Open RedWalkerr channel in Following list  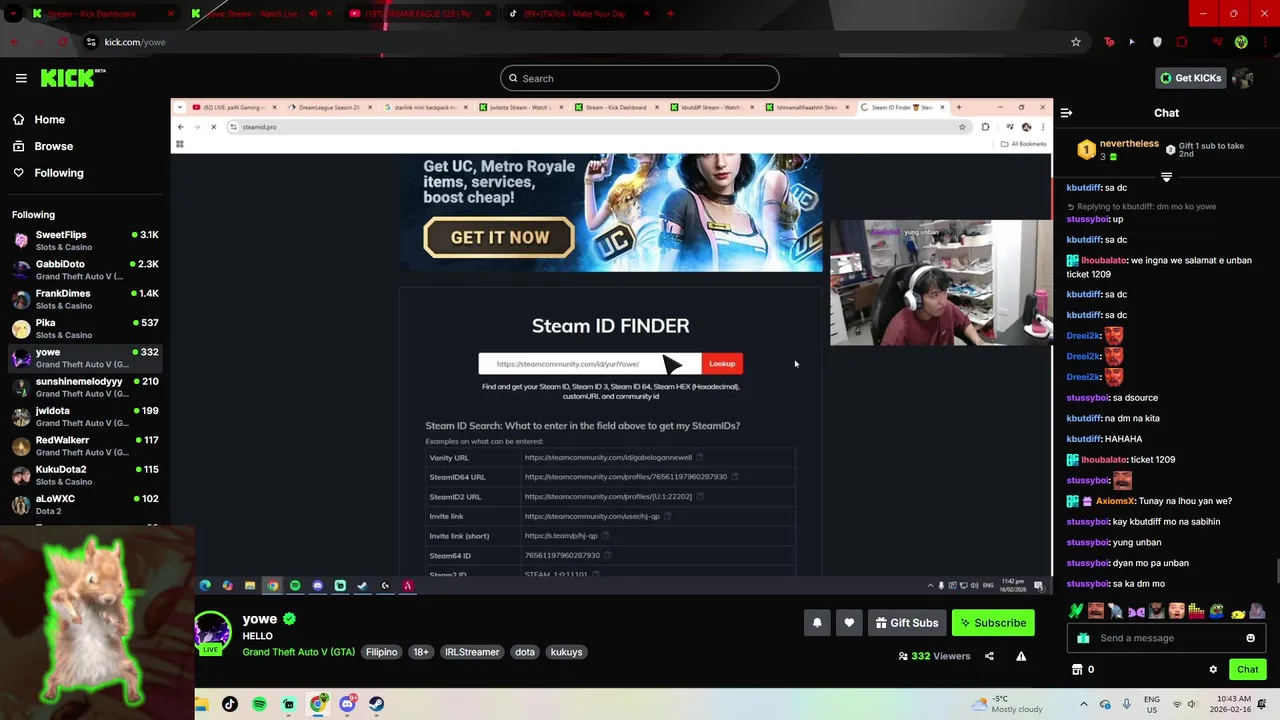coord(85,446)
